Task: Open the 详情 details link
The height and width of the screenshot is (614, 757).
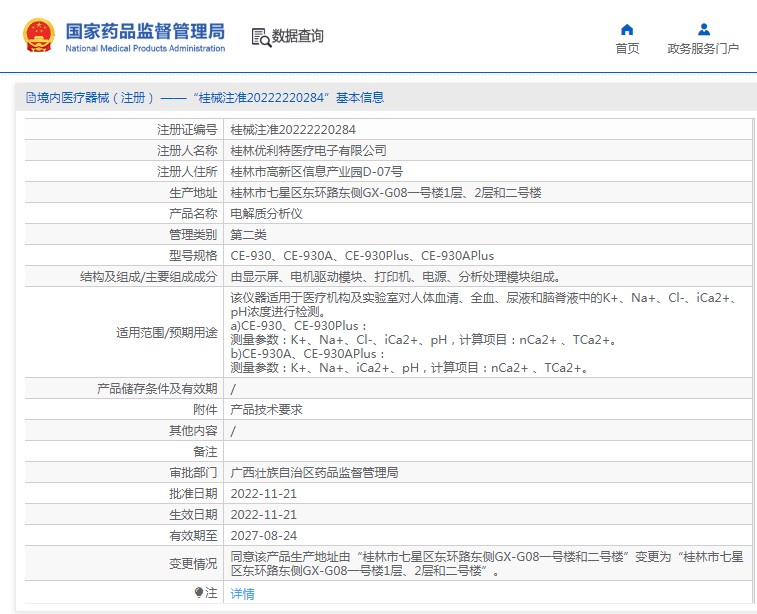Action: [242, 594]
